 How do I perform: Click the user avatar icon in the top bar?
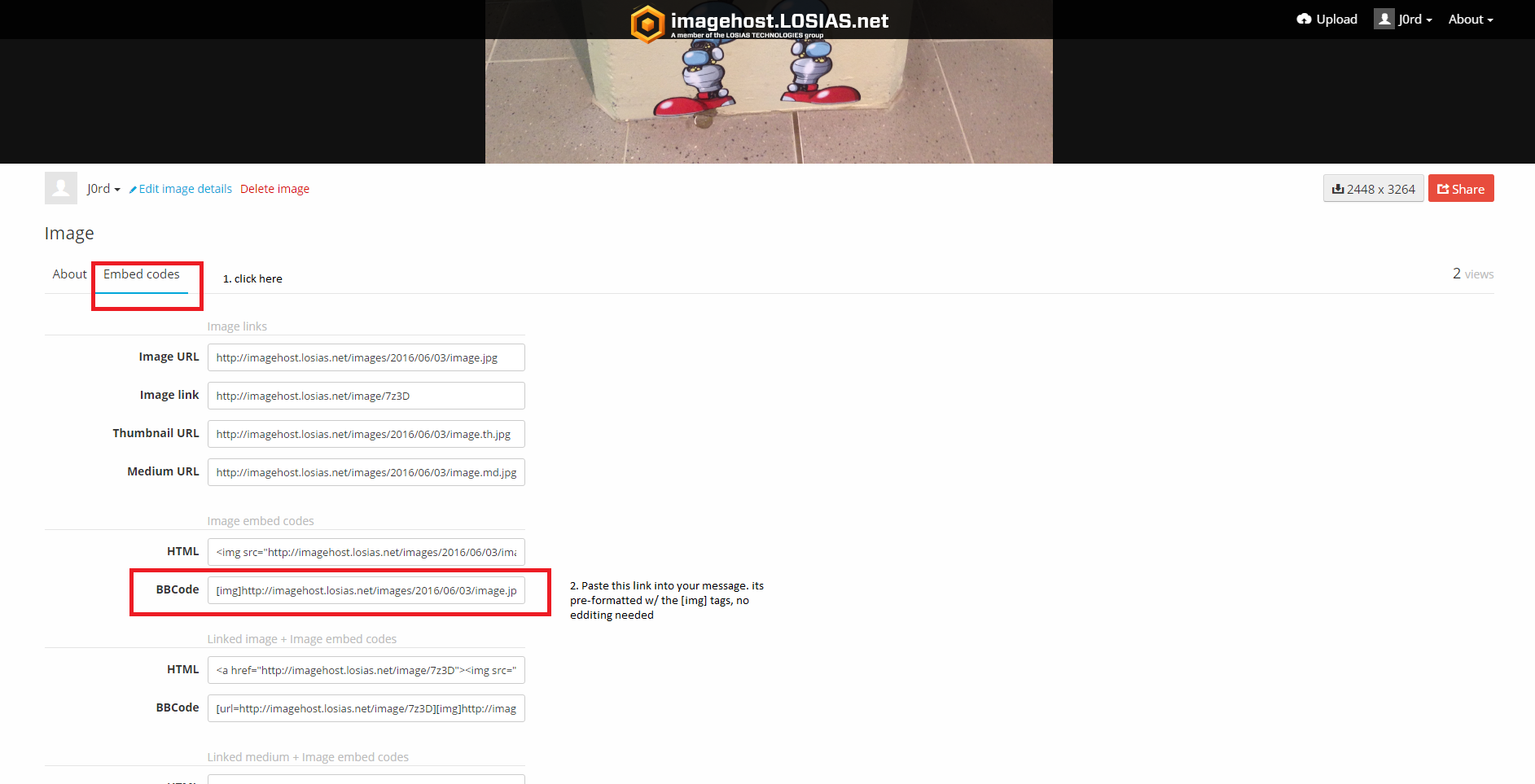tap(1384, 19)
